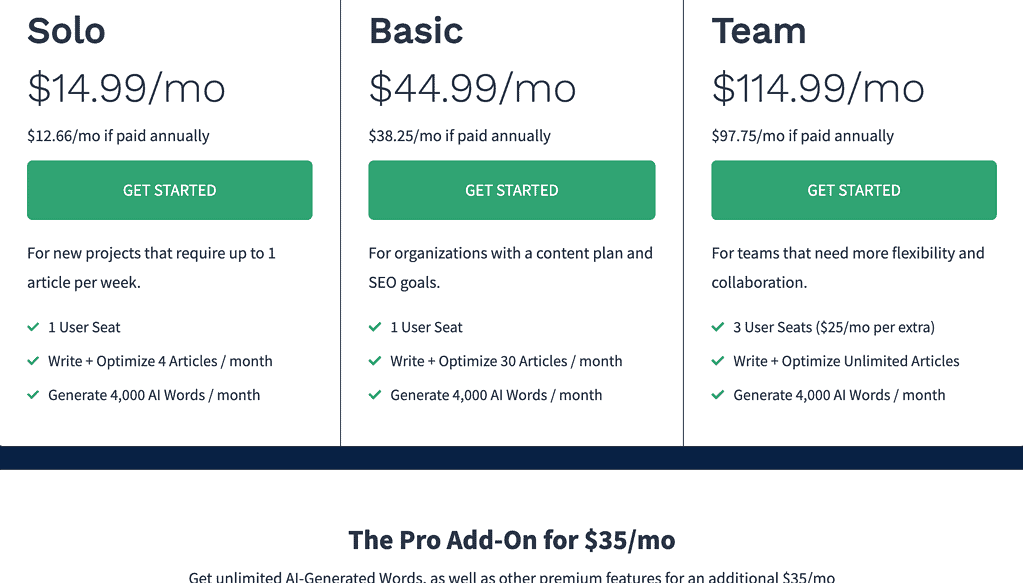Image resolution: width=1023 pixels, height=583 pixels.
Task: Click checkmark beside Team 4,000 AI Words
Action: [718, 395]
